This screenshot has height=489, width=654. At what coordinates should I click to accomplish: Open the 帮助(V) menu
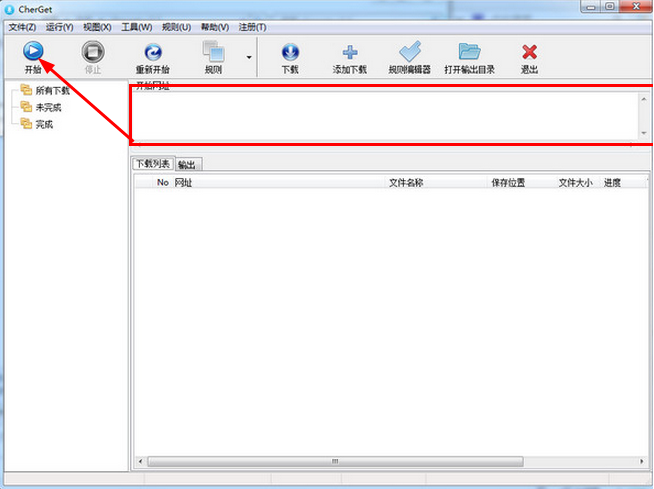pos(215,27)
